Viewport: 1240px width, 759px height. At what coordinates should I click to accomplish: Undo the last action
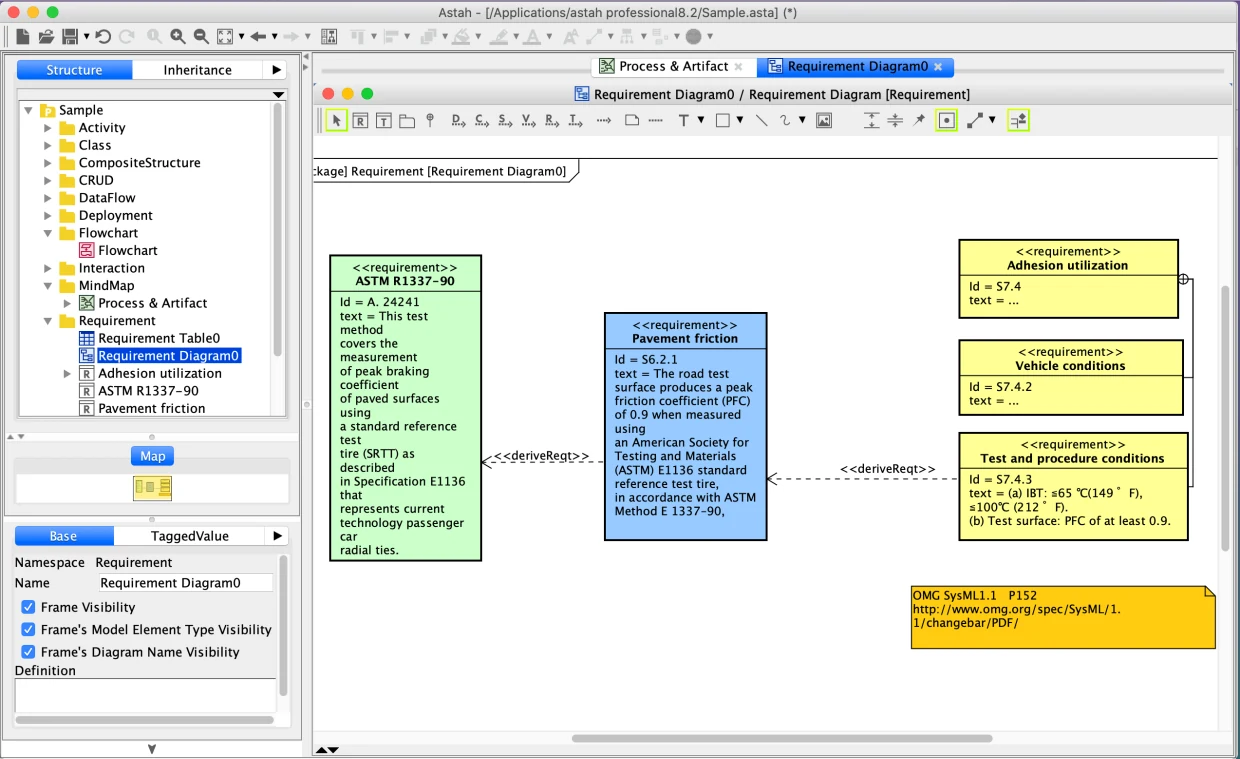(103, 37)
